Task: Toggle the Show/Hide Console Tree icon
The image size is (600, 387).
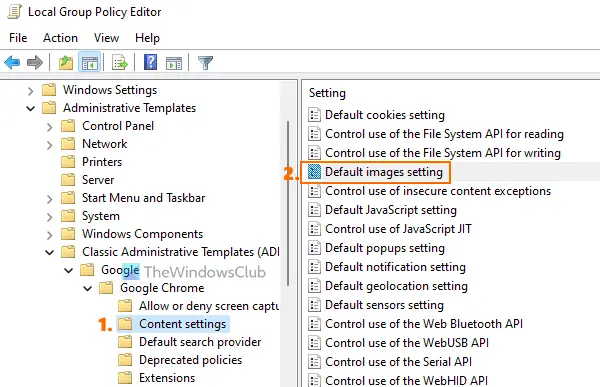Action: point(90,62)
